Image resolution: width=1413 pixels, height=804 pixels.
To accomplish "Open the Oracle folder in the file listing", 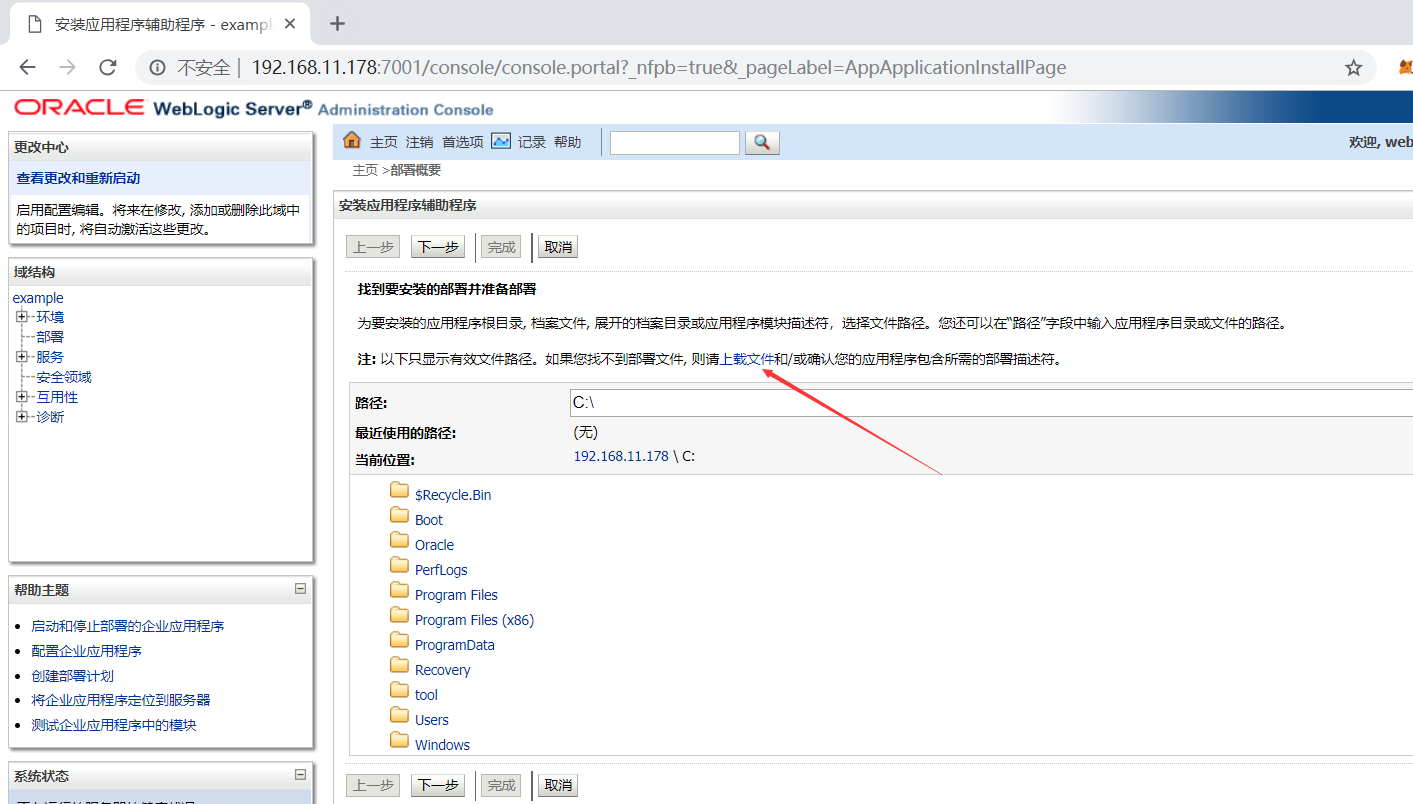I will 434,544.
